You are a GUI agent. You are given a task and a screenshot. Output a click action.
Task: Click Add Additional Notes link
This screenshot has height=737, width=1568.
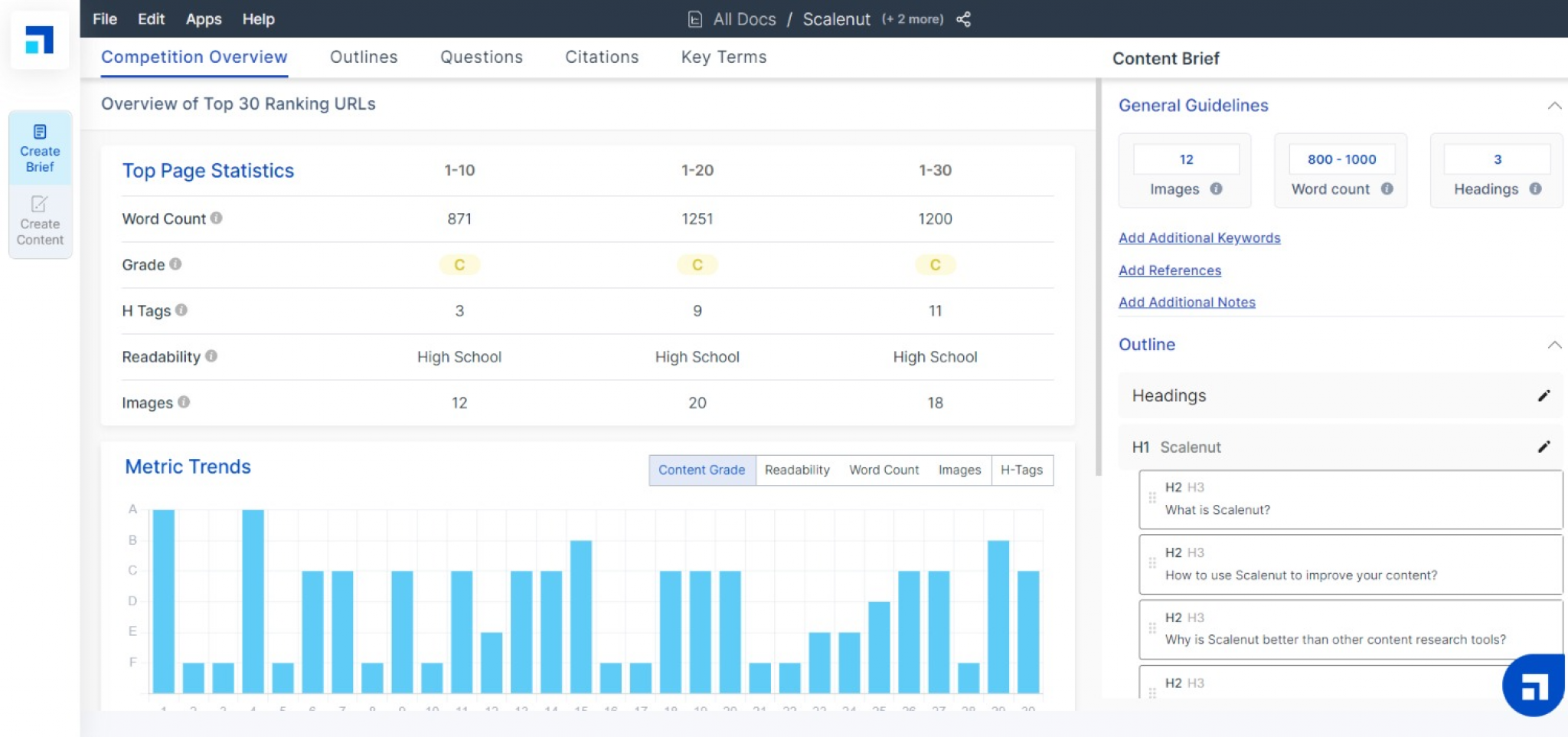click(x=1187, y=303)
